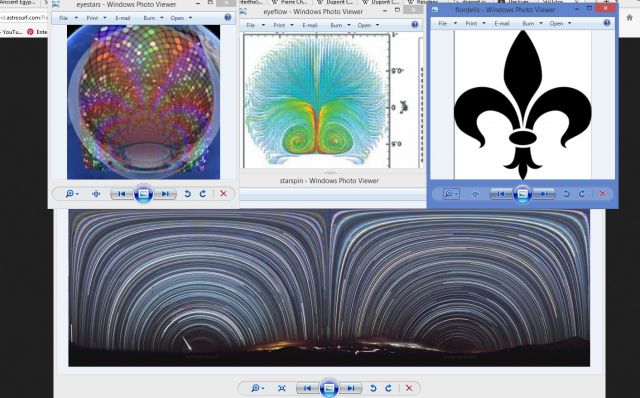Go to next image in starspin viewer

[351, 388]
